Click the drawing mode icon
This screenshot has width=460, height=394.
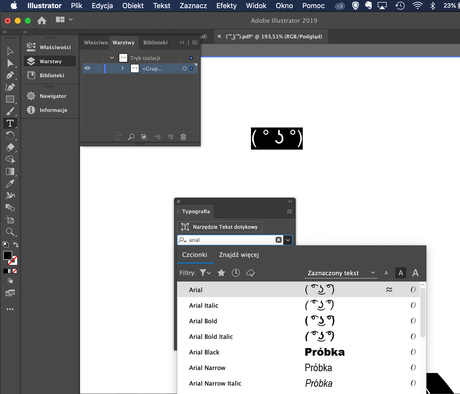click(x=10, y=281)
